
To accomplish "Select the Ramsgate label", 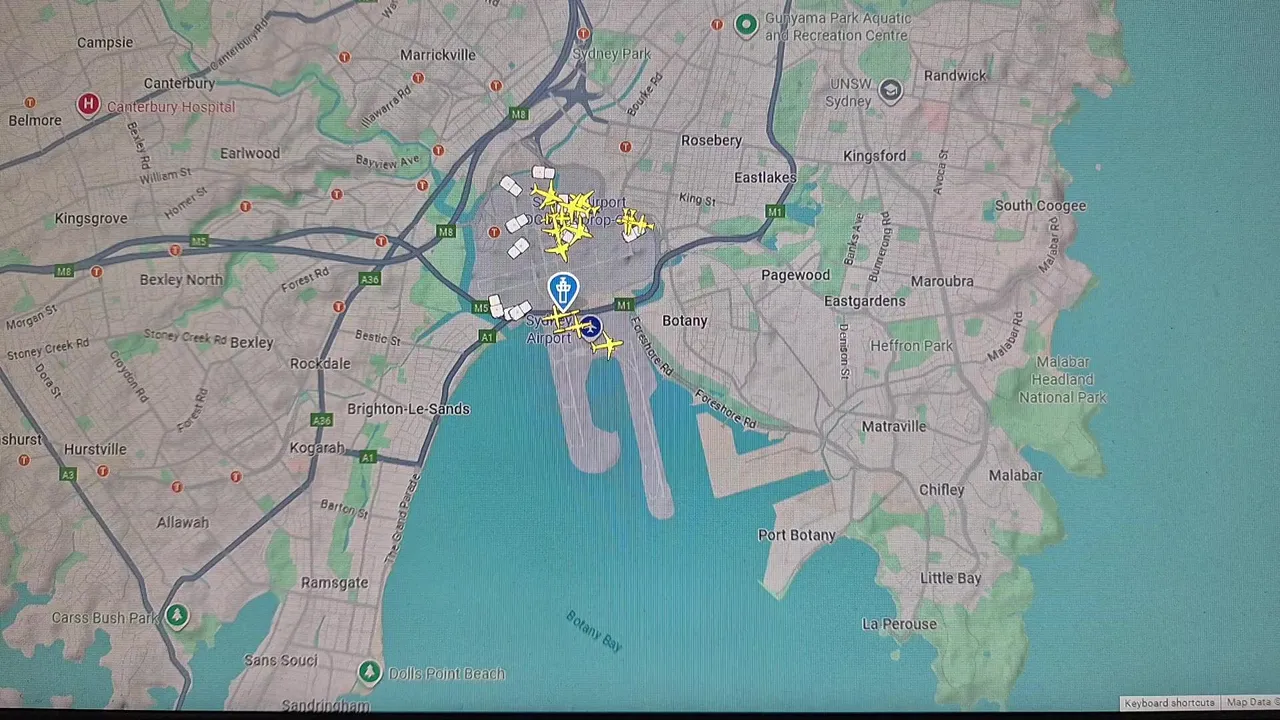I will click(334, 582).
